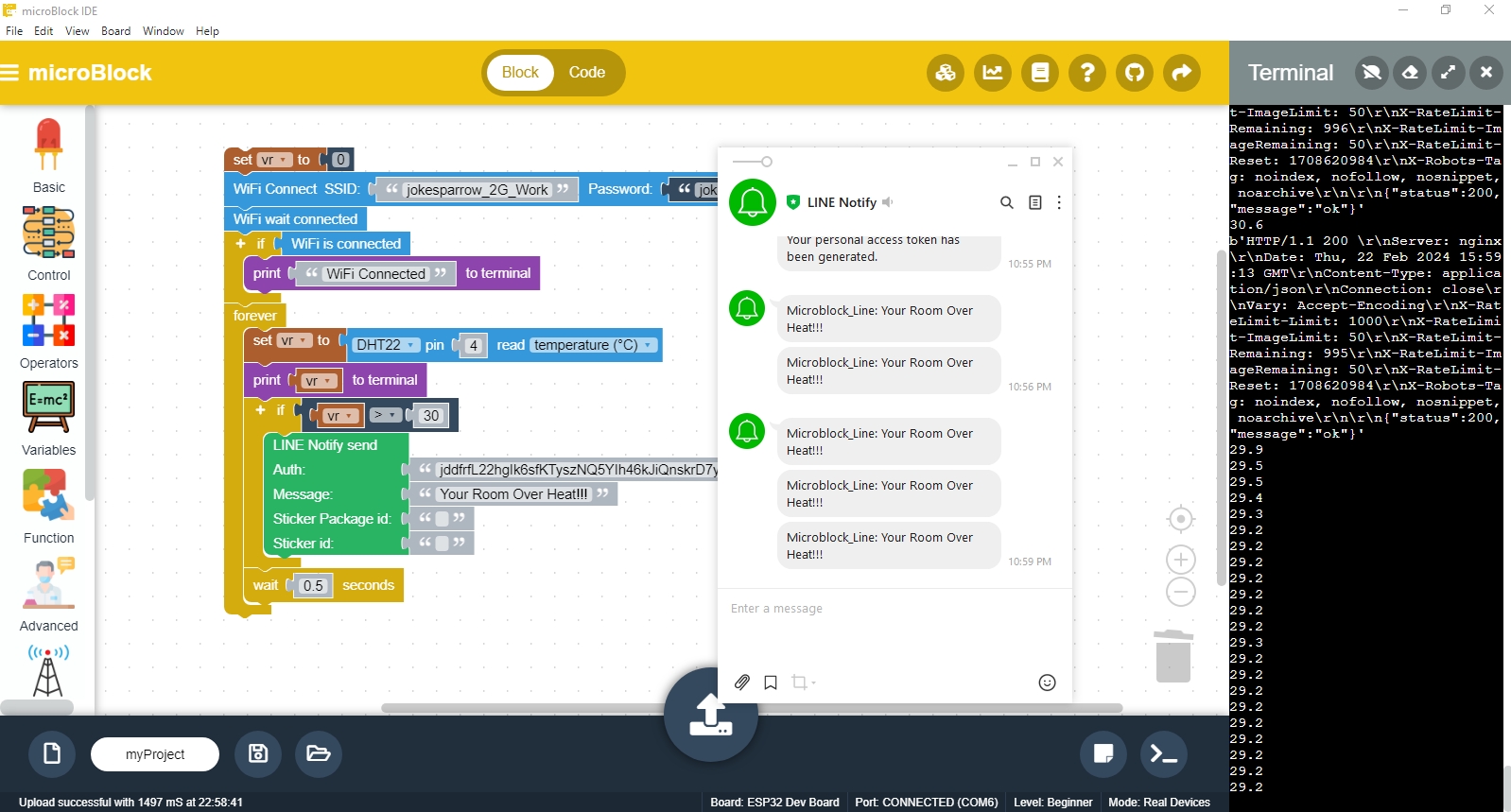
Task: Select the Operators block category
Action: [48, 331]
